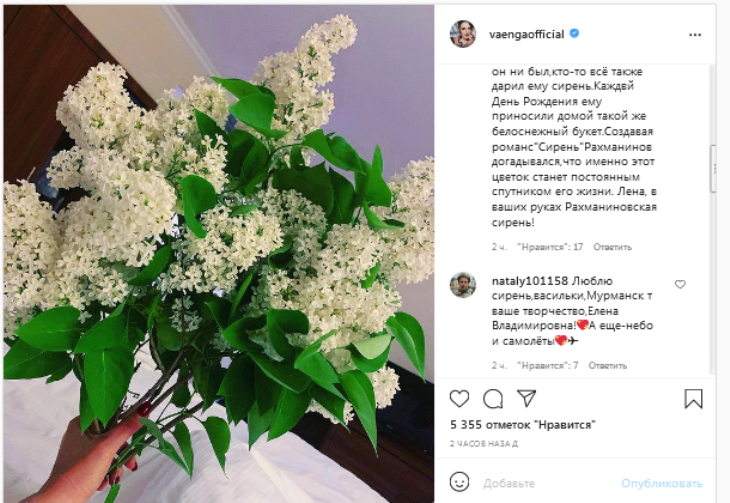Open three-dot more options menu

695,35
